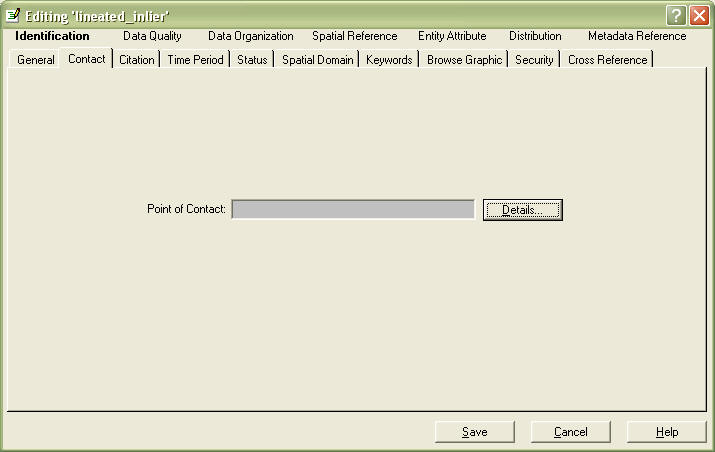The height and width of the screenshot is (452, 715).
Task: Open the Security tab
Action: [x=534, y=60]
